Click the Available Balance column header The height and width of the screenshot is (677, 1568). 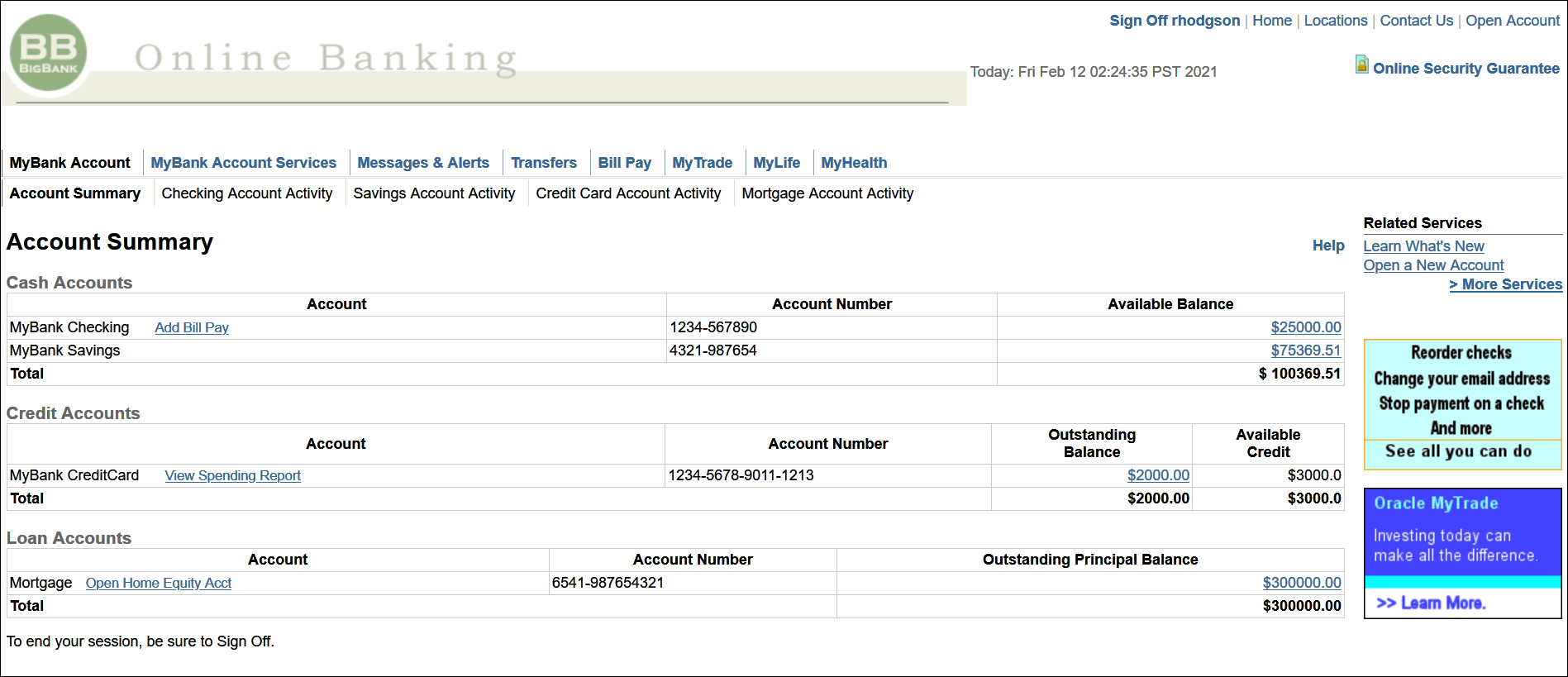(1170, 304)
